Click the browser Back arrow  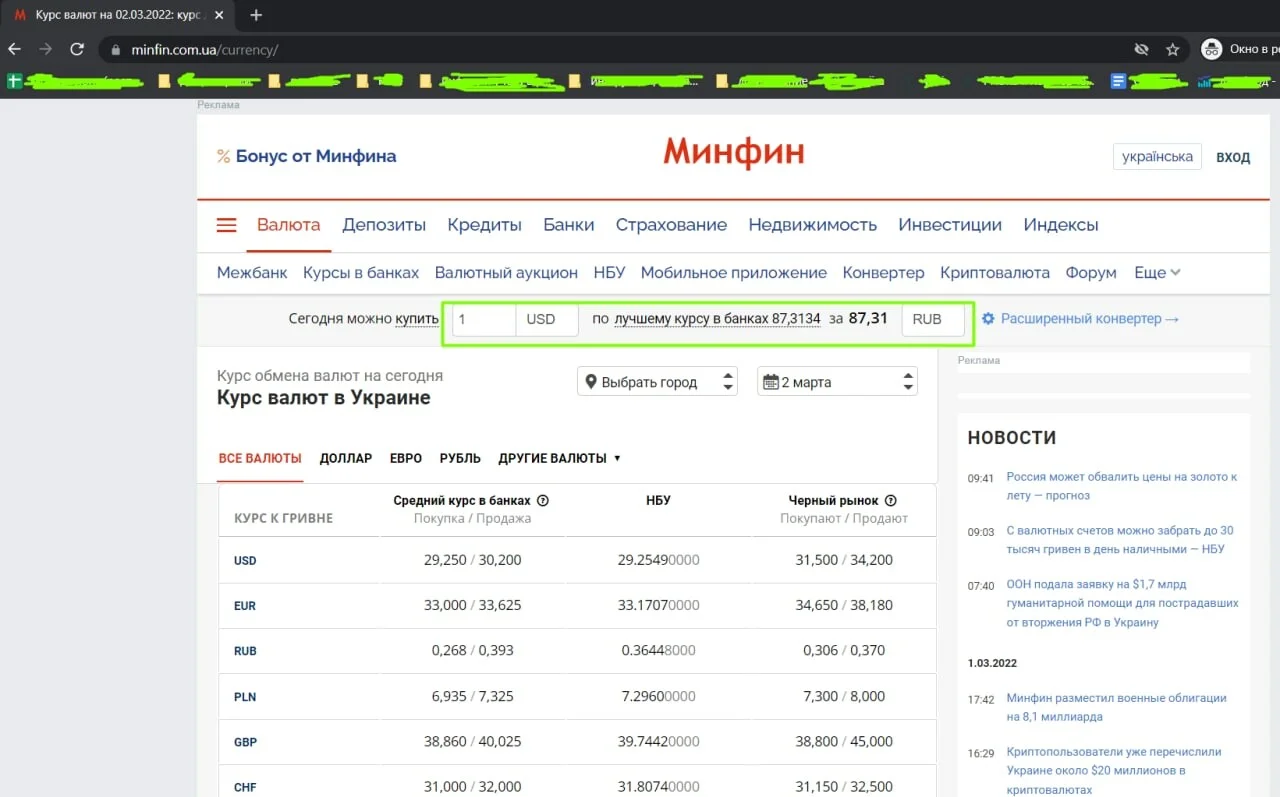(14, 49)
